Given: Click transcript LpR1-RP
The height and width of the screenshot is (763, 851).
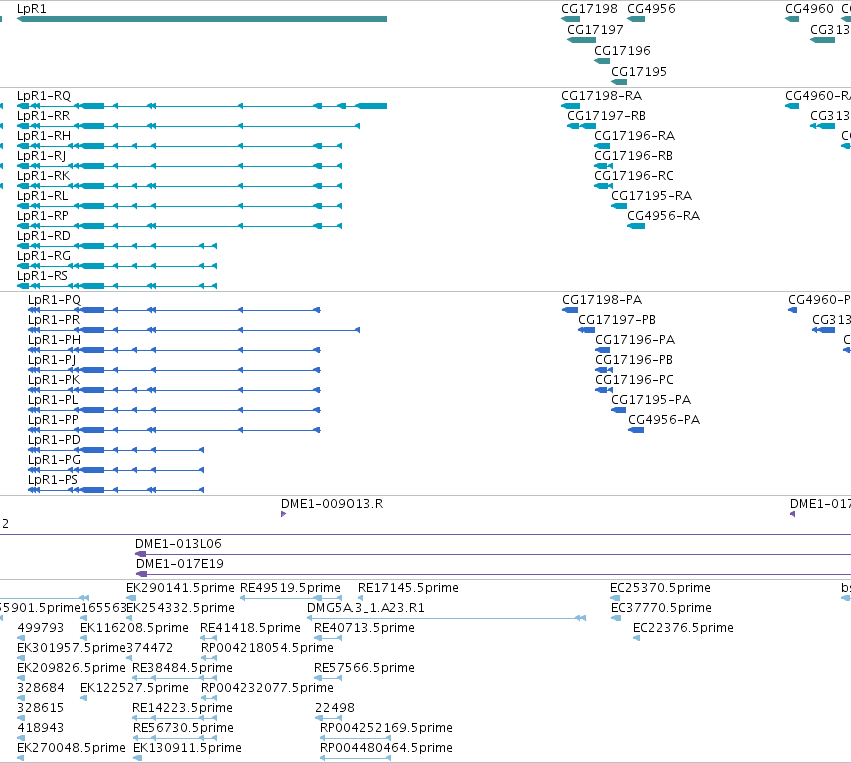Looking at the screenshot, I should pos(179,226).
